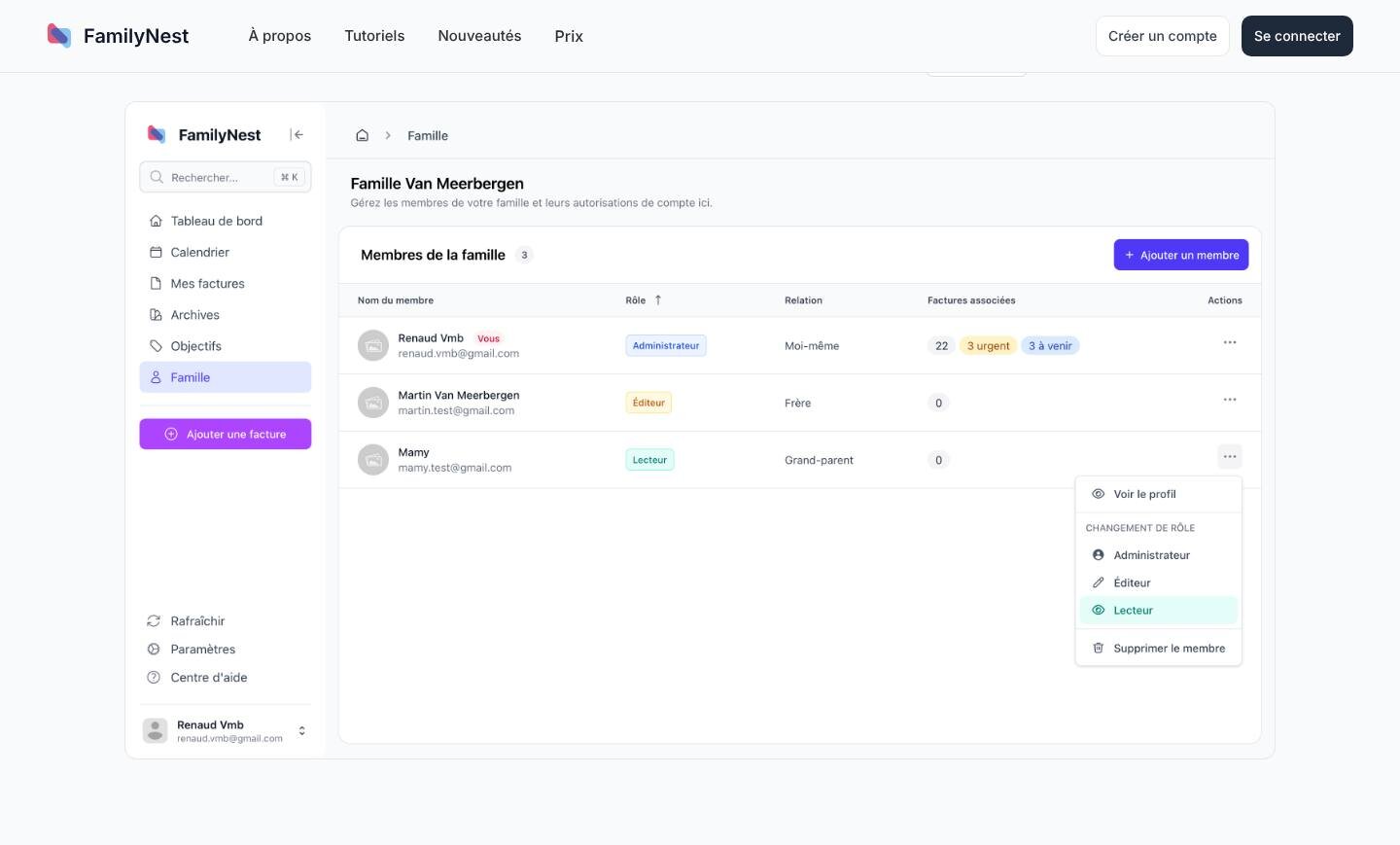Click Ajouter une facture button

coord(226,435)
